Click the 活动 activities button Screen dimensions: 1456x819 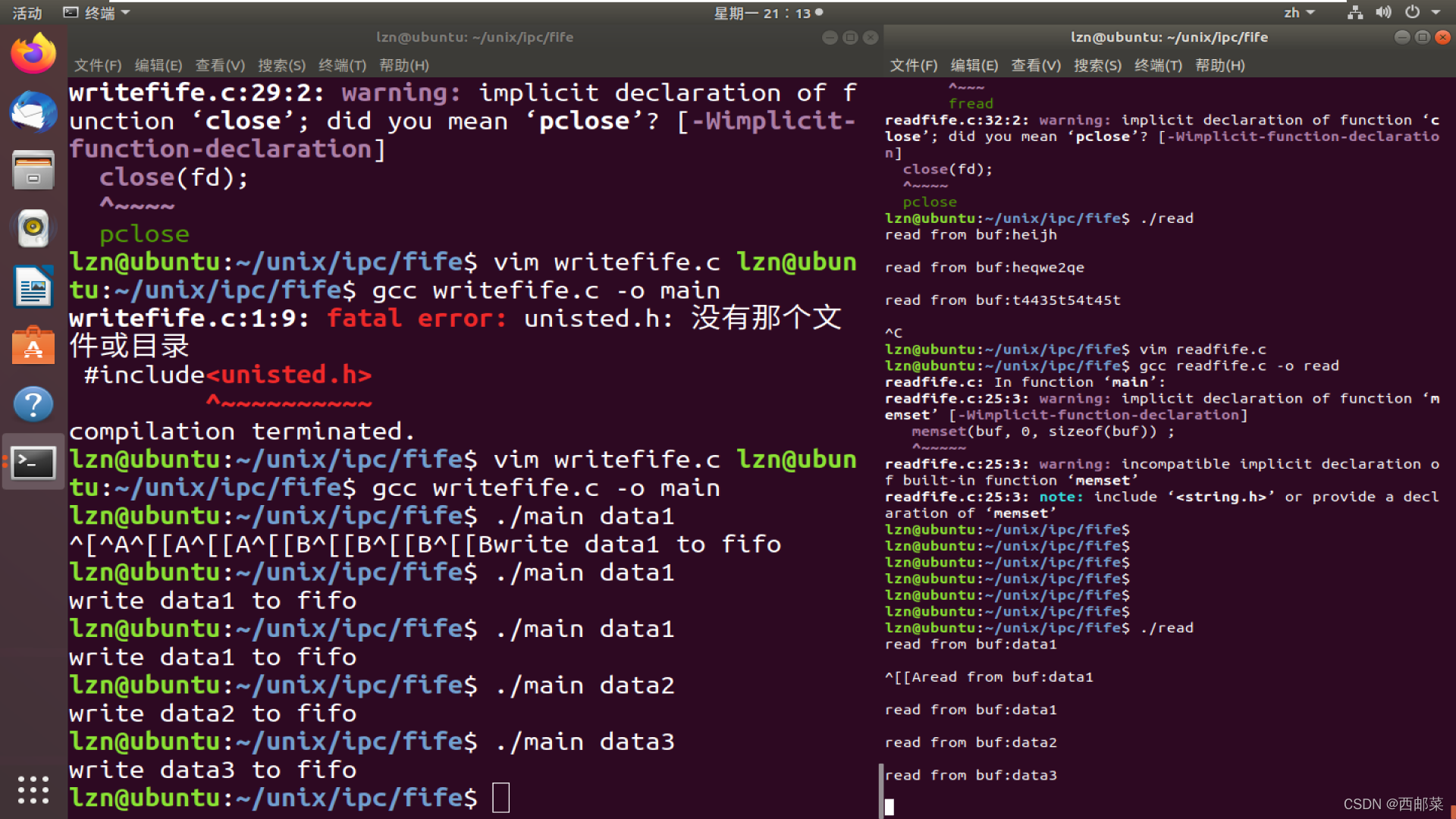point(27,13)
